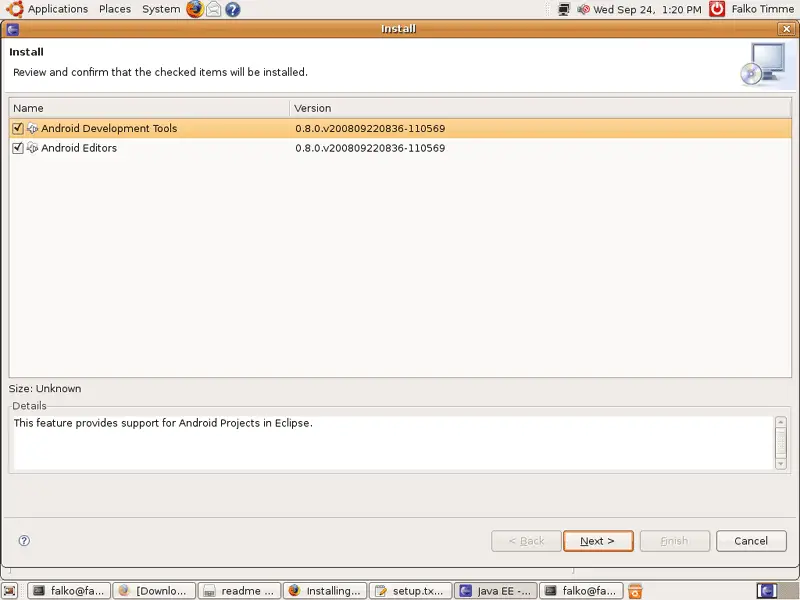Image resolution: width=800 pixels, height=600 pixels.
Task: Click the workspace switcher at bottom right
Action: coord(777,591)
